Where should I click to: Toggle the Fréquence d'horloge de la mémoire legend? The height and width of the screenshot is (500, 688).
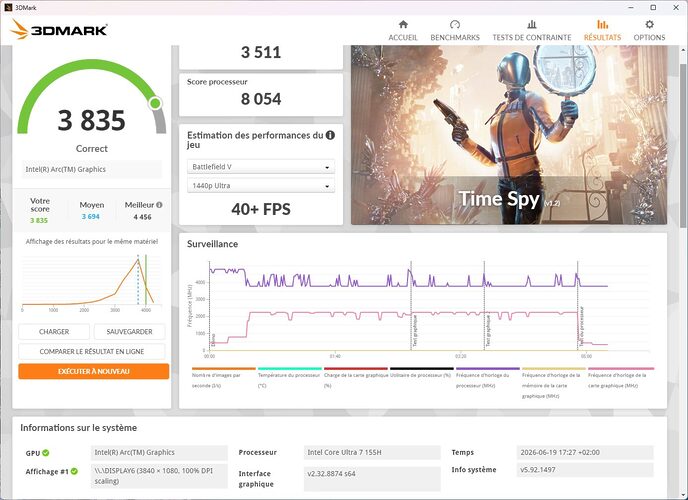[554, 383]
